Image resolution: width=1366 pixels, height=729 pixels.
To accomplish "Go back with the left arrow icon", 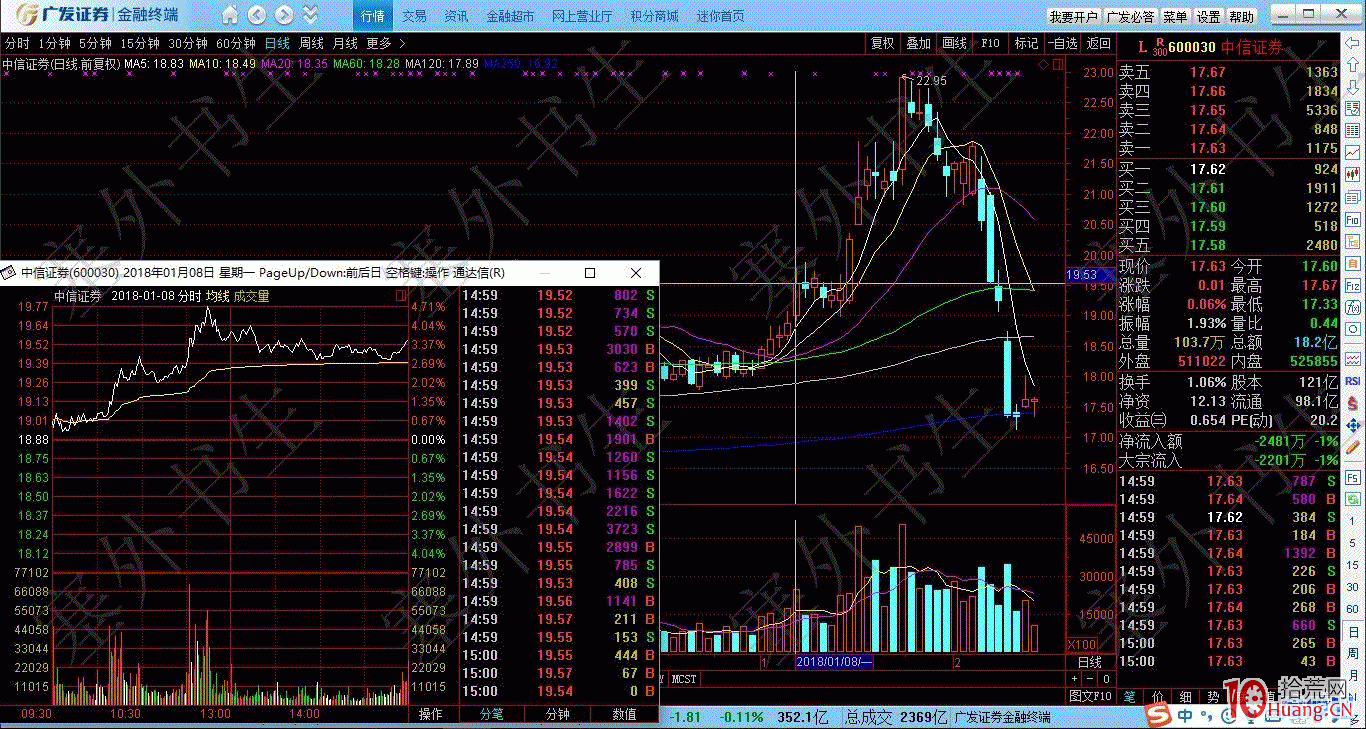I will (x=257, y=15).
